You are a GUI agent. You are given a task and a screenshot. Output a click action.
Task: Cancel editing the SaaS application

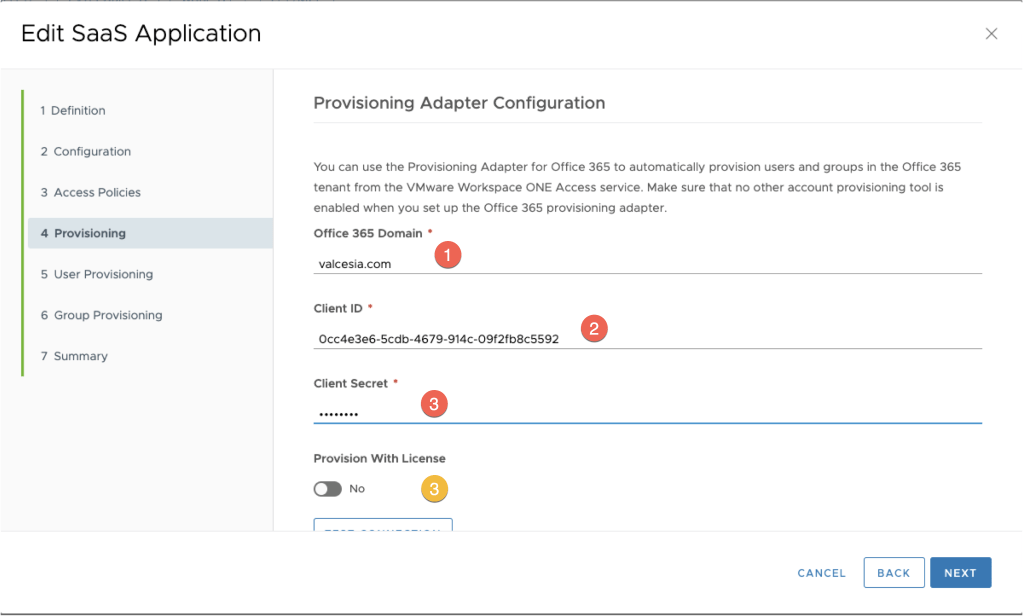tap(821, 573)
